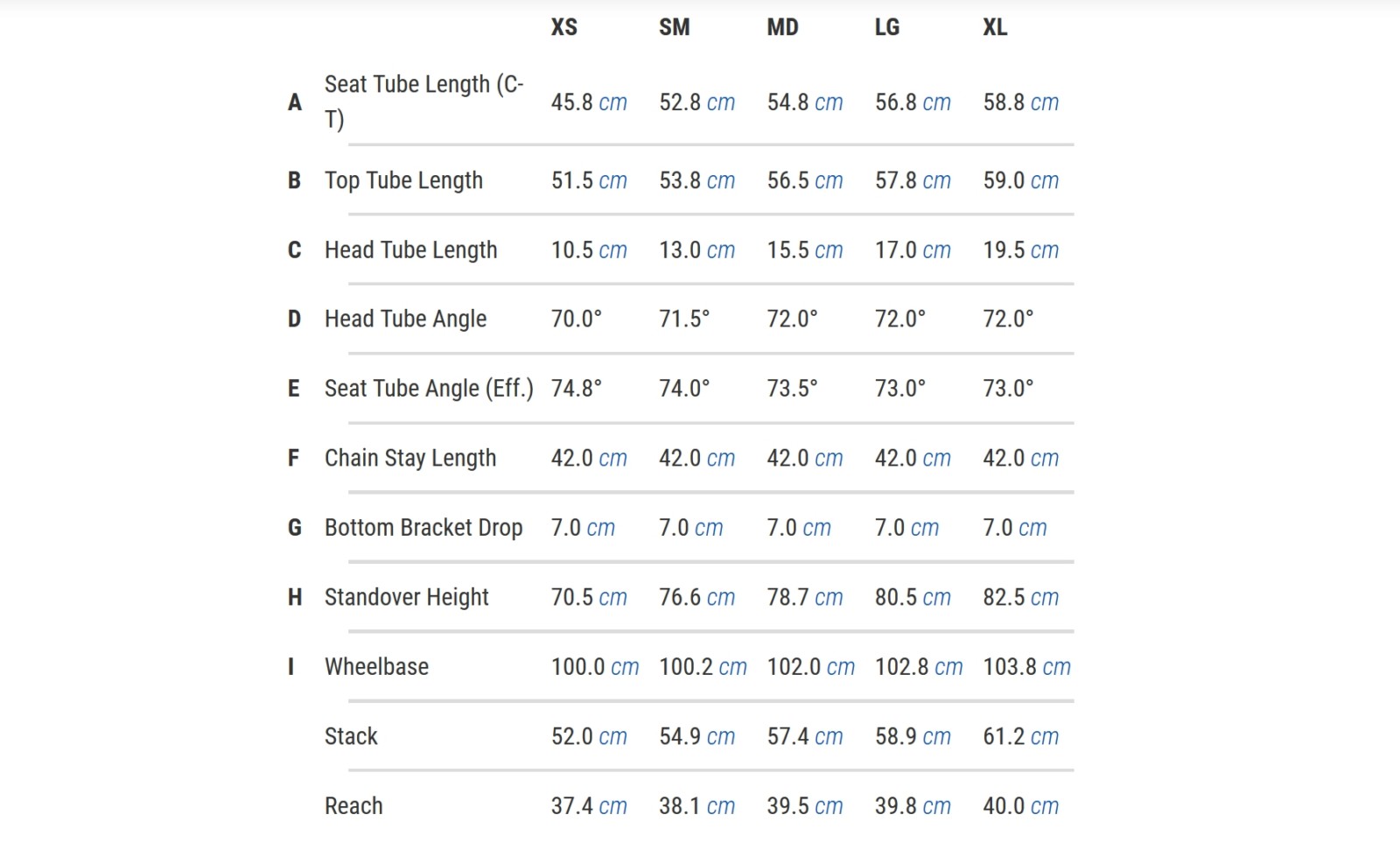Image resolution: width=1400 pixels, height=850 pixels.
Task: Click the XS size column header
Action: click(x=564, y=27)
